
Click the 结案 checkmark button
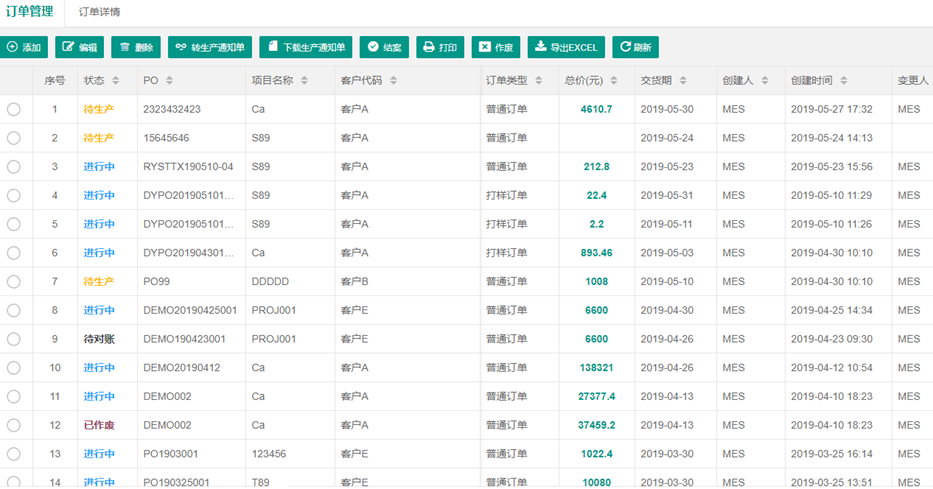point(384,47)
